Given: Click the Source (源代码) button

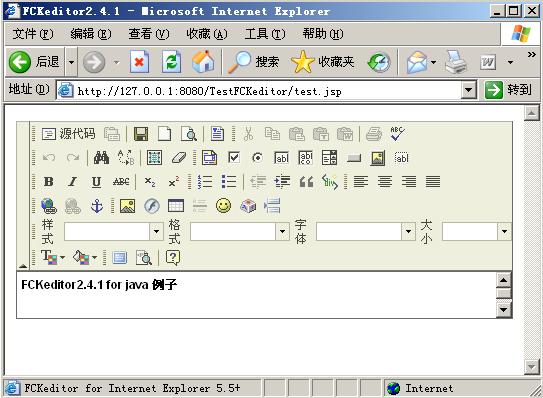Looking at the screenshot, I should [69, 134].
